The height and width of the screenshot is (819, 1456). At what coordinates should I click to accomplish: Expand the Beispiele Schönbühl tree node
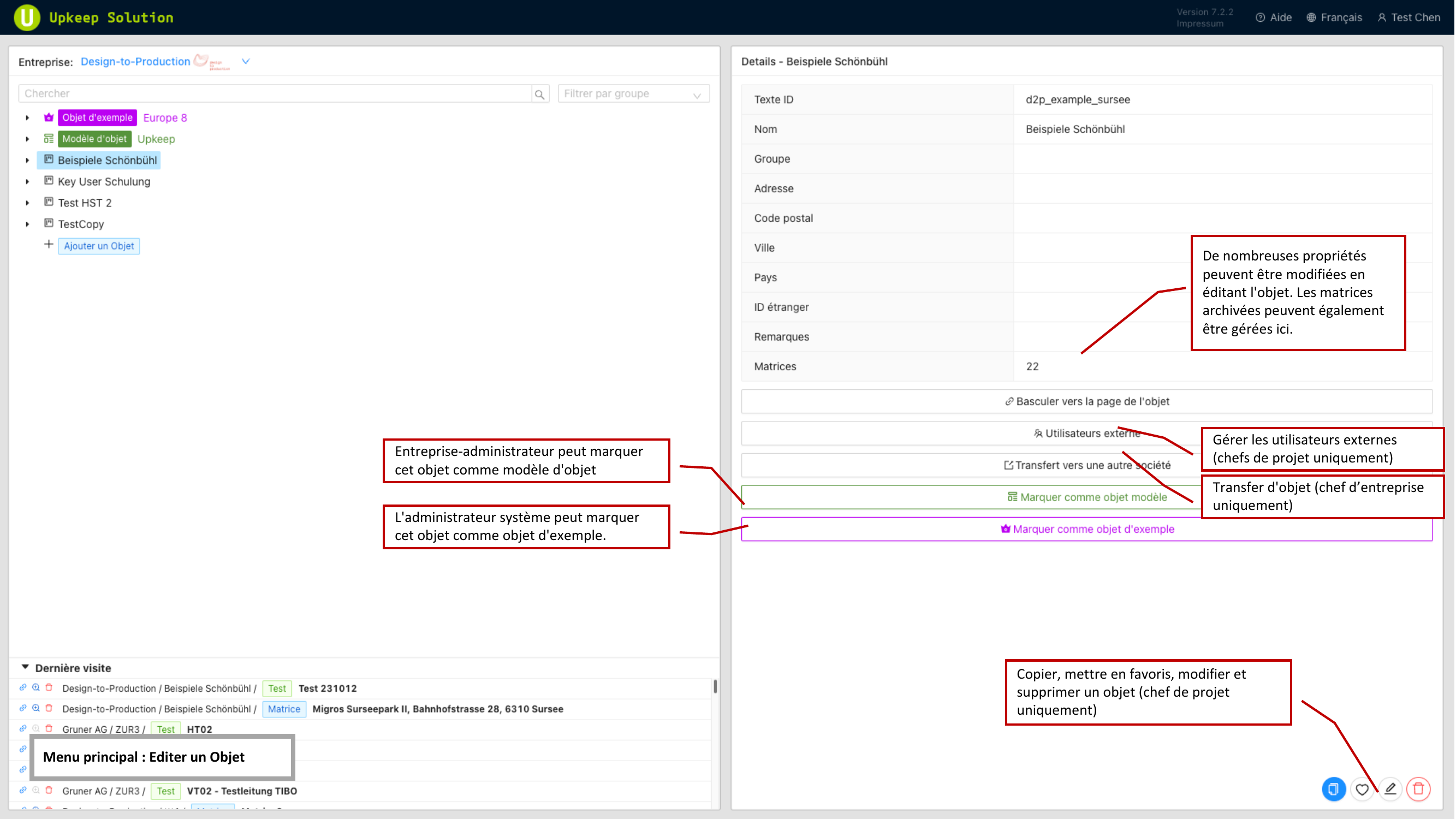[x=27, y=161]
